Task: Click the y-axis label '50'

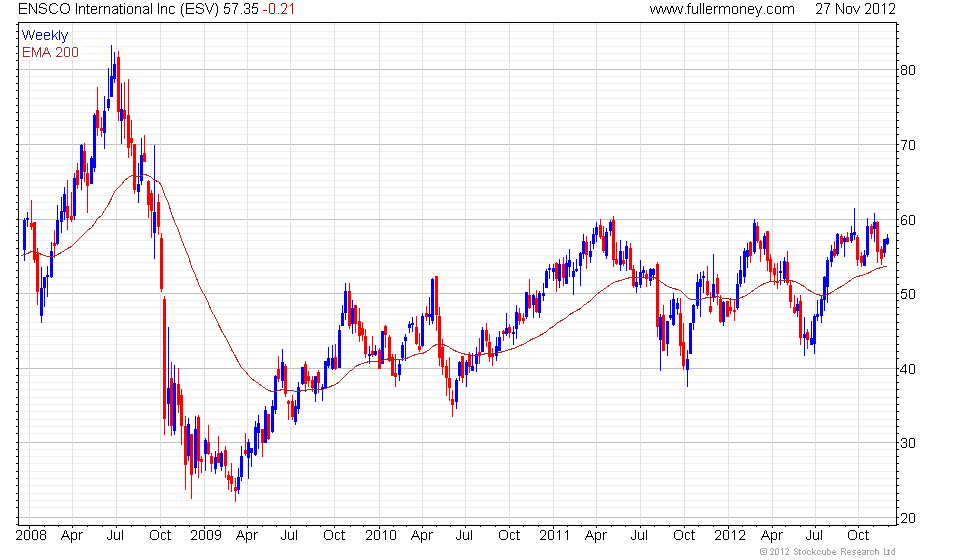Action: tap(907, 294)
